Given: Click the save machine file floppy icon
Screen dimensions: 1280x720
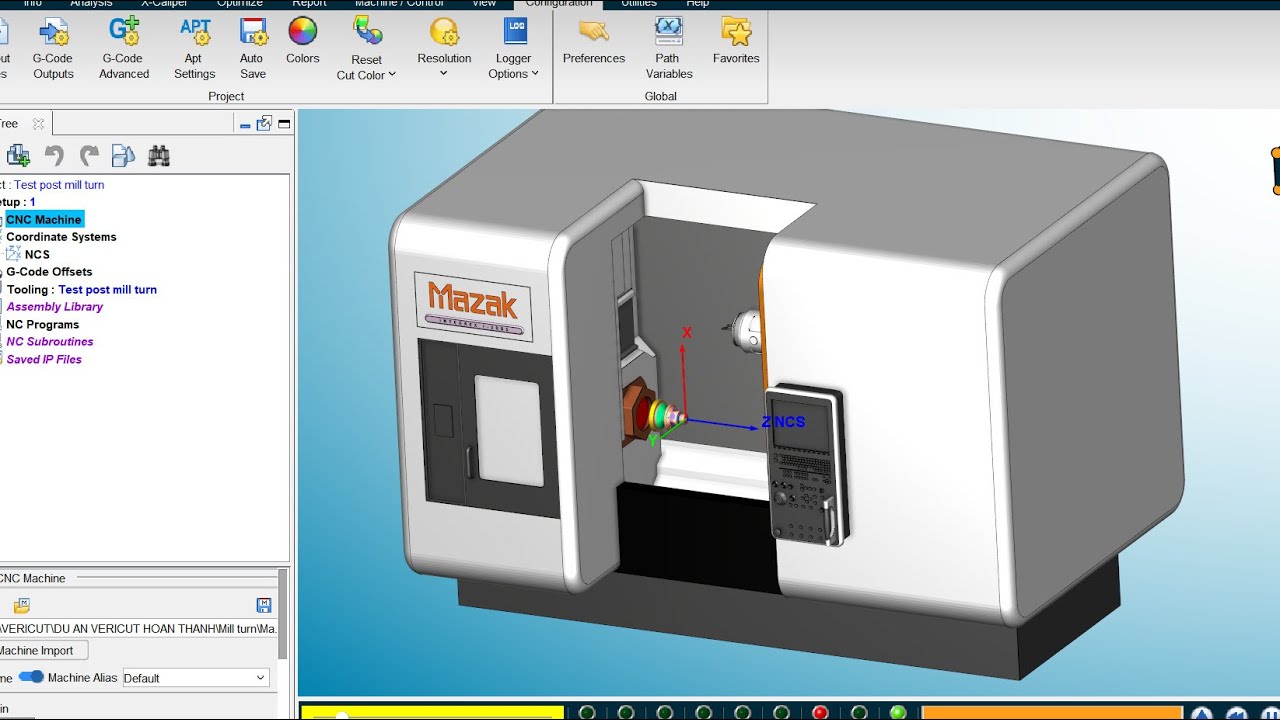Looking at the screenshot, I should tap(264, 605).
